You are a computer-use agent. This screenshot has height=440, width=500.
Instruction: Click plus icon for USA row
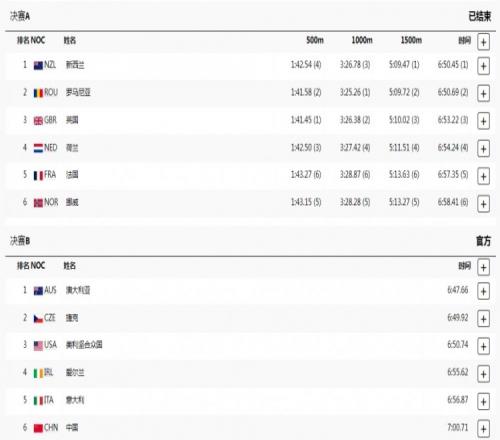pyautogui.click(x=483, y=347)
